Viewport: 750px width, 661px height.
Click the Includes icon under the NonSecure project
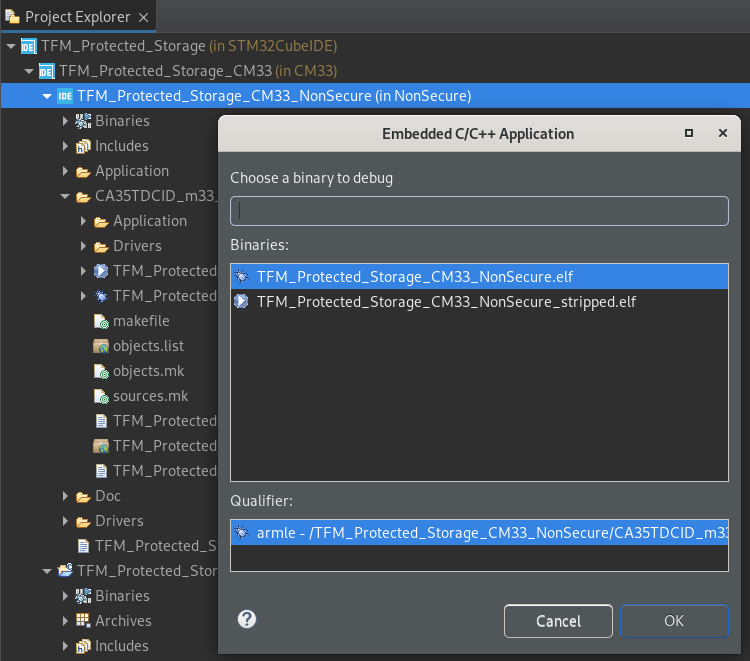point(83,146)
